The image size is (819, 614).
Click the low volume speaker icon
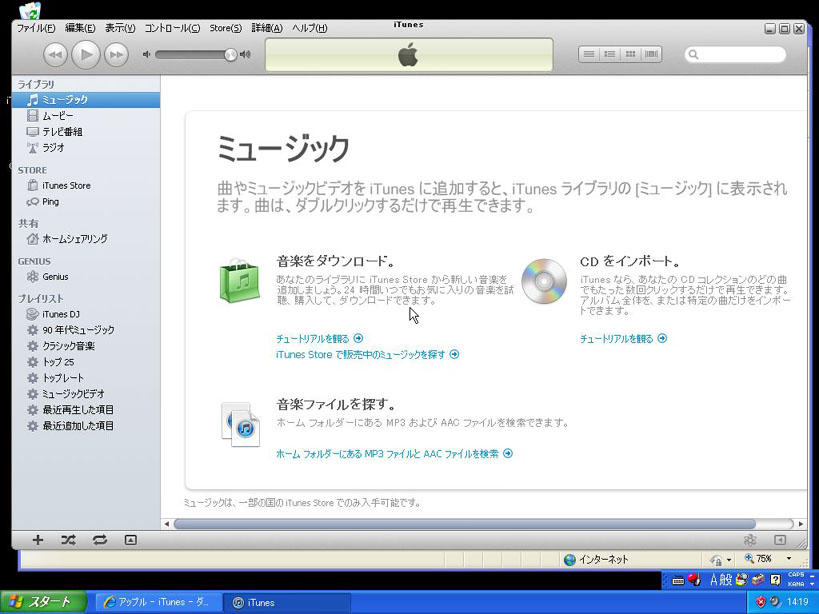pyautogui.click(x=147, y=54)
